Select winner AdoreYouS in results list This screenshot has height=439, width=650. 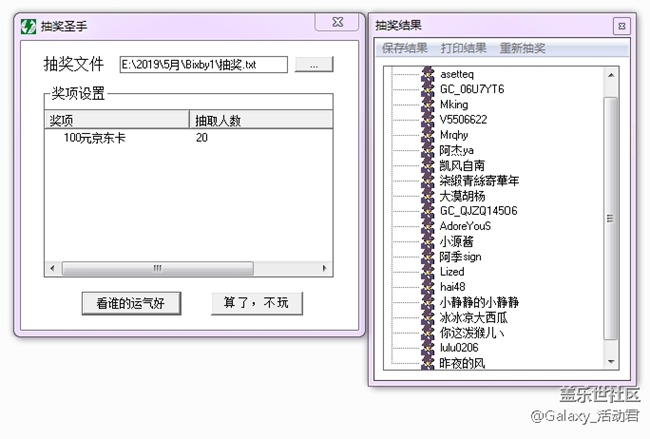[x=466, y=226]
